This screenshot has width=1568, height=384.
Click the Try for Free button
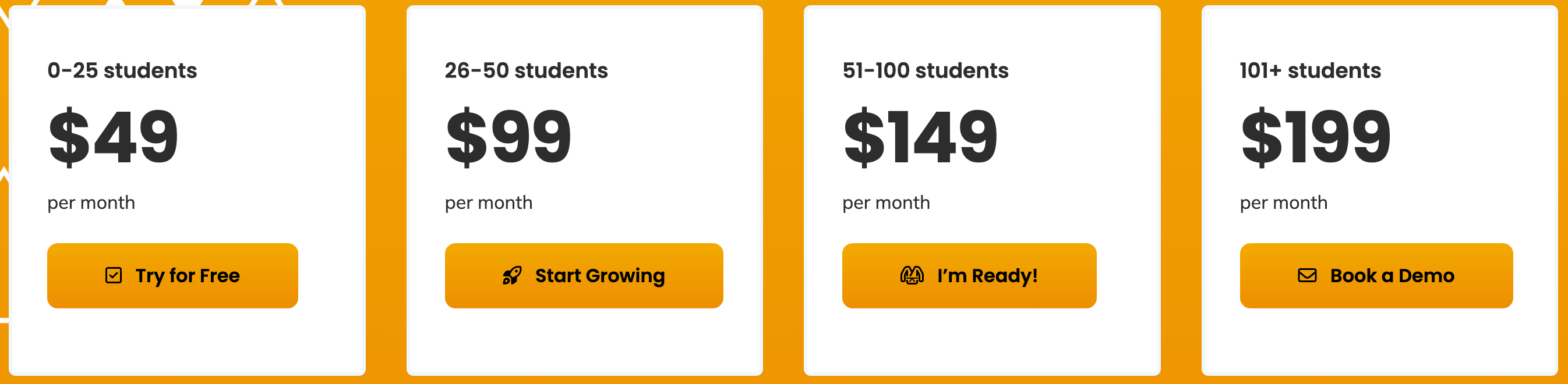tap(172, 275)
